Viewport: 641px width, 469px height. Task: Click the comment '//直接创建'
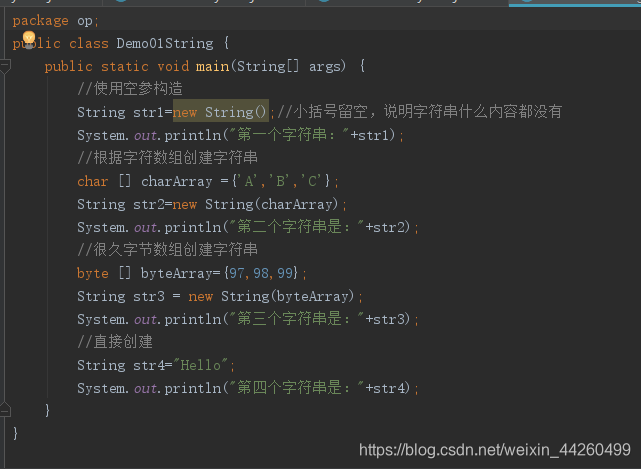click(x=115, y=342)
